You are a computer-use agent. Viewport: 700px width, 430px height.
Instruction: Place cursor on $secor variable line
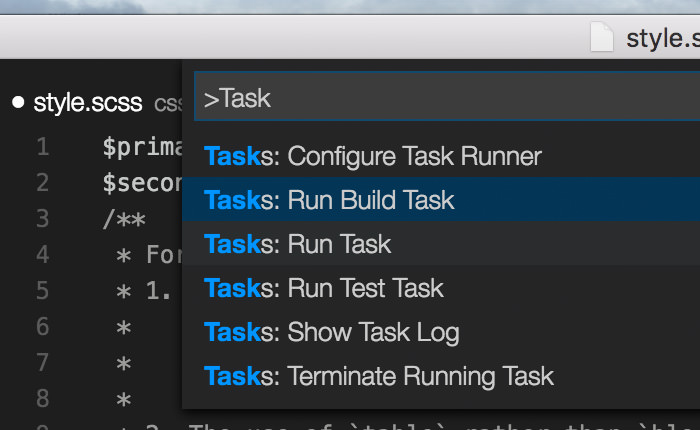[142, 183]
